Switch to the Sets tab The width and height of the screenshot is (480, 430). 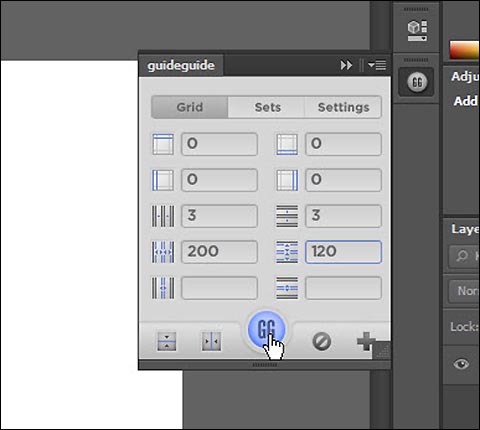(267, 107)
